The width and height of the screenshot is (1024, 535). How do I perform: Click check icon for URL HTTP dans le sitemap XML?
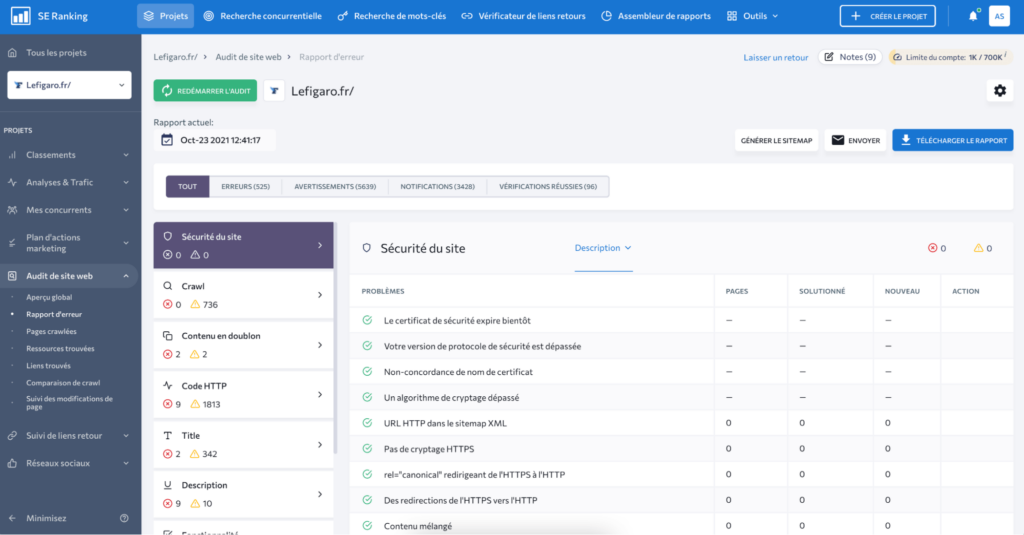tap(367, 423)
